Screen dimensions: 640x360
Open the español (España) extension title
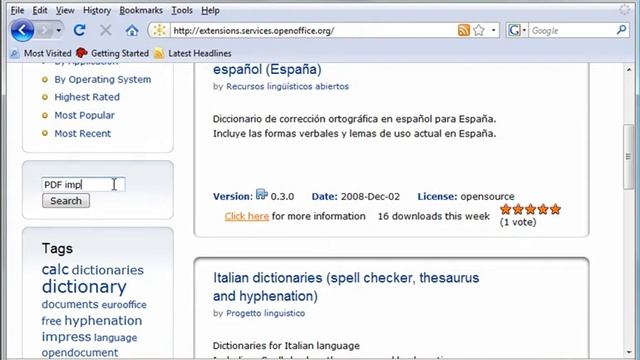pyautogui.click(x=267, y=69)
